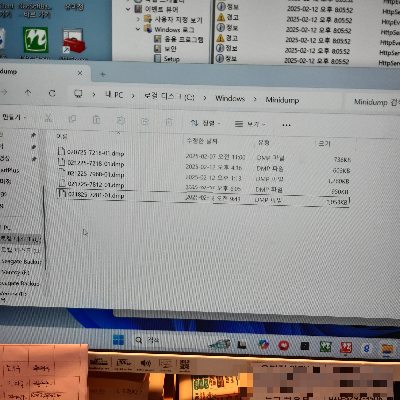Expand chevron after 로컬 디스크 (C:) in breadcrumb
Viewport: 400px width, 400px height.
tap(205, 98)
